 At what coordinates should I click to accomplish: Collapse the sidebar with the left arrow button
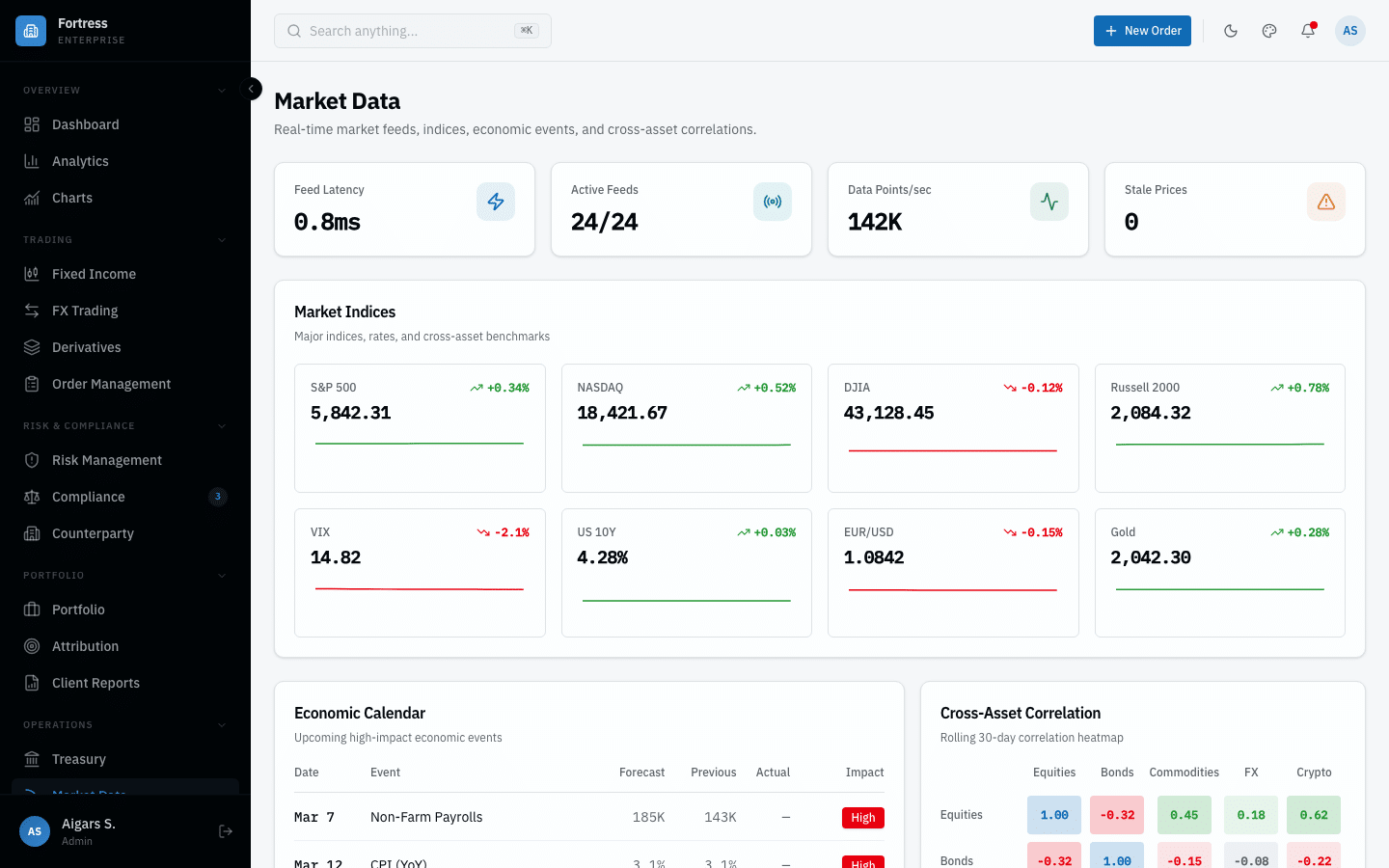(251, 88)
